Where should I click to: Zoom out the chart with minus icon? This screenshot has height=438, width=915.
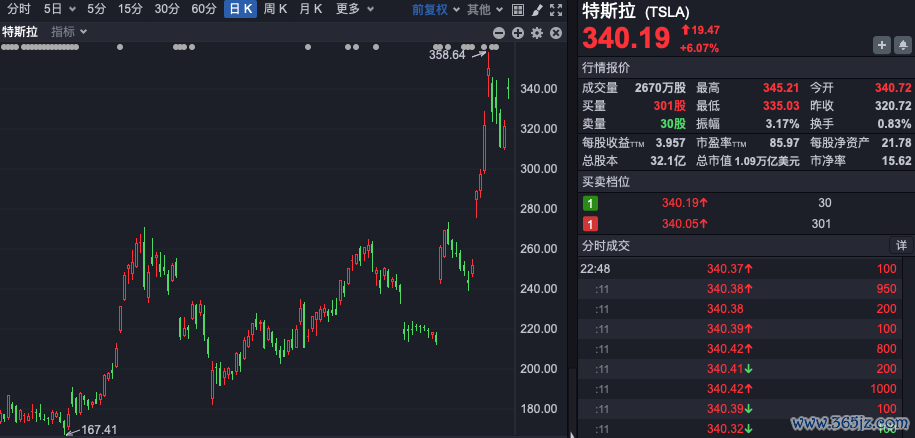pyautogui.click(x=498, y=33)
